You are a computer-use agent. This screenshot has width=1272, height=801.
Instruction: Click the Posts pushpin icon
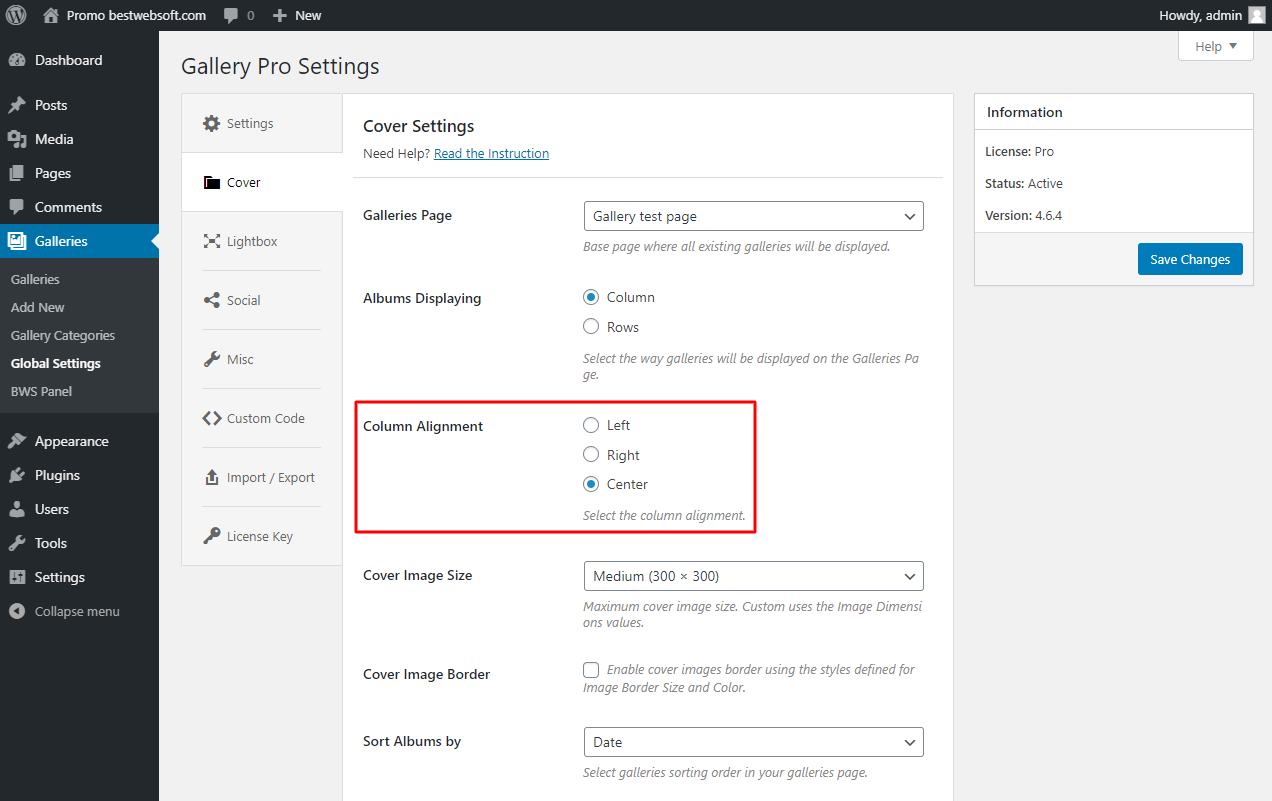pyautogui.click(x=17, y=105)
